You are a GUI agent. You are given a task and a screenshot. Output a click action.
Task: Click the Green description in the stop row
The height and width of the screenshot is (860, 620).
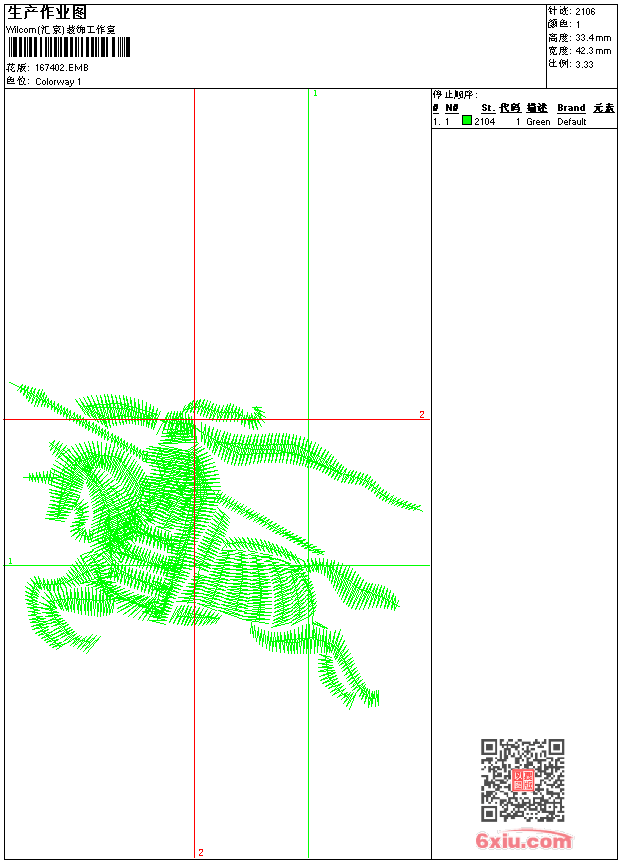538,122
